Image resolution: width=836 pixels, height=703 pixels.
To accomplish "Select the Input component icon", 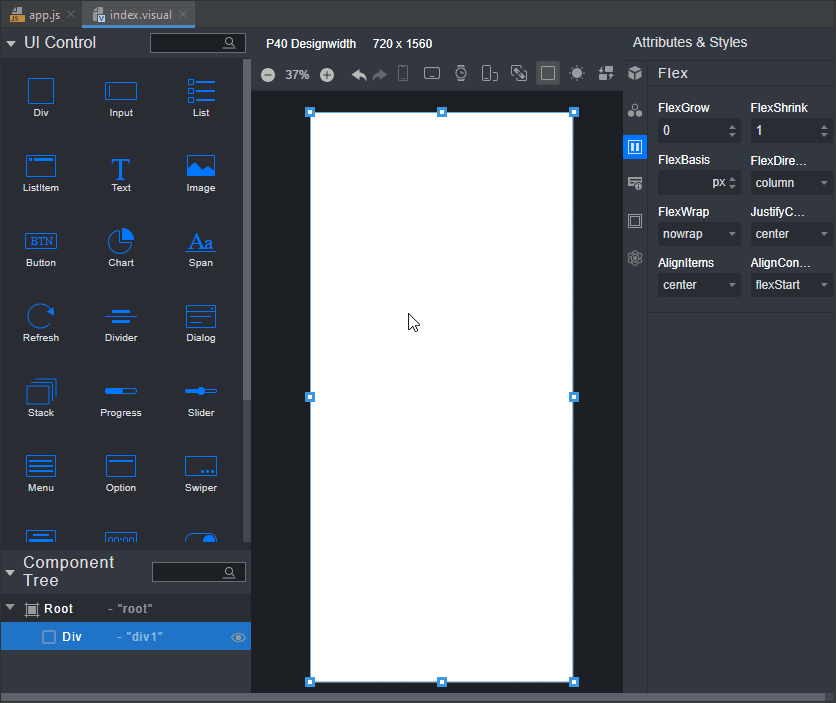I will [x=120, y=92].
